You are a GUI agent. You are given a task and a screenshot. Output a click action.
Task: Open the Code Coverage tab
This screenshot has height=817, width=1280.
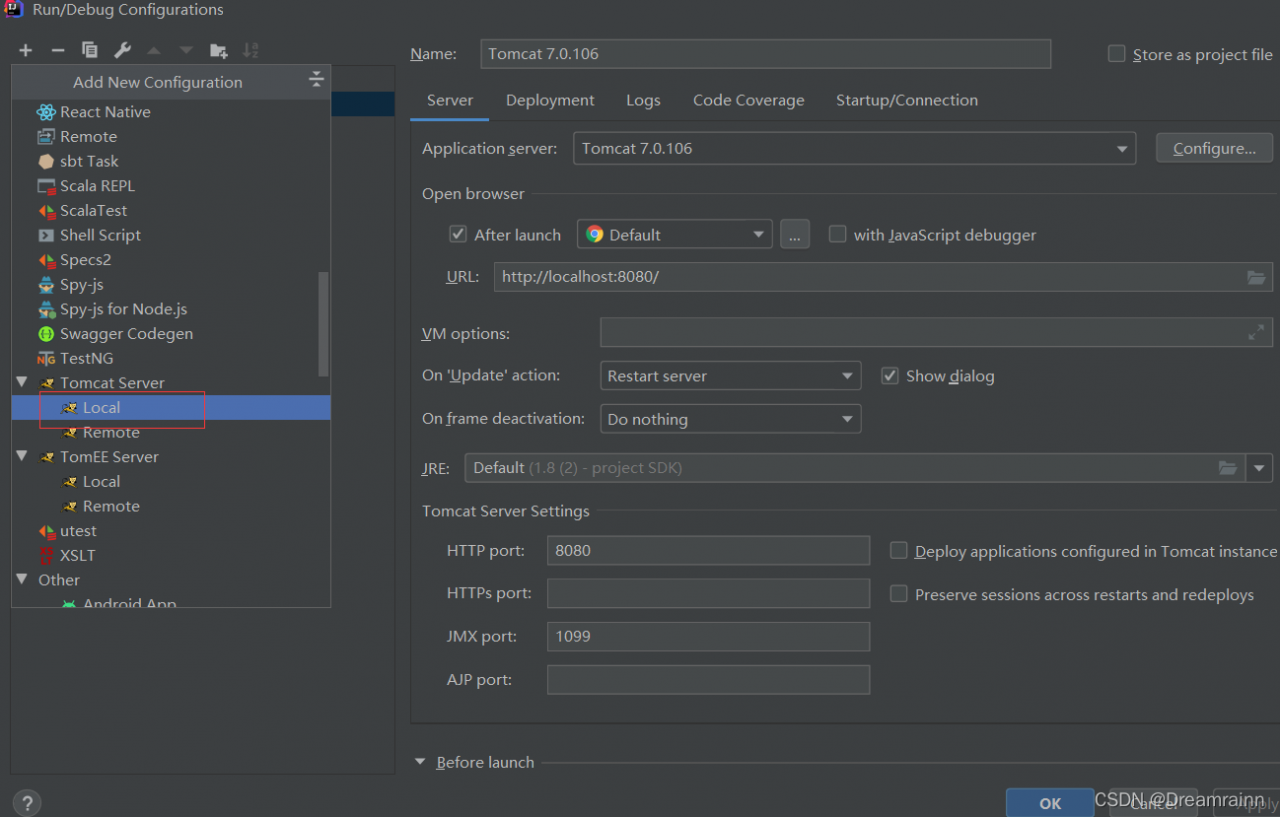pos(749,100)
